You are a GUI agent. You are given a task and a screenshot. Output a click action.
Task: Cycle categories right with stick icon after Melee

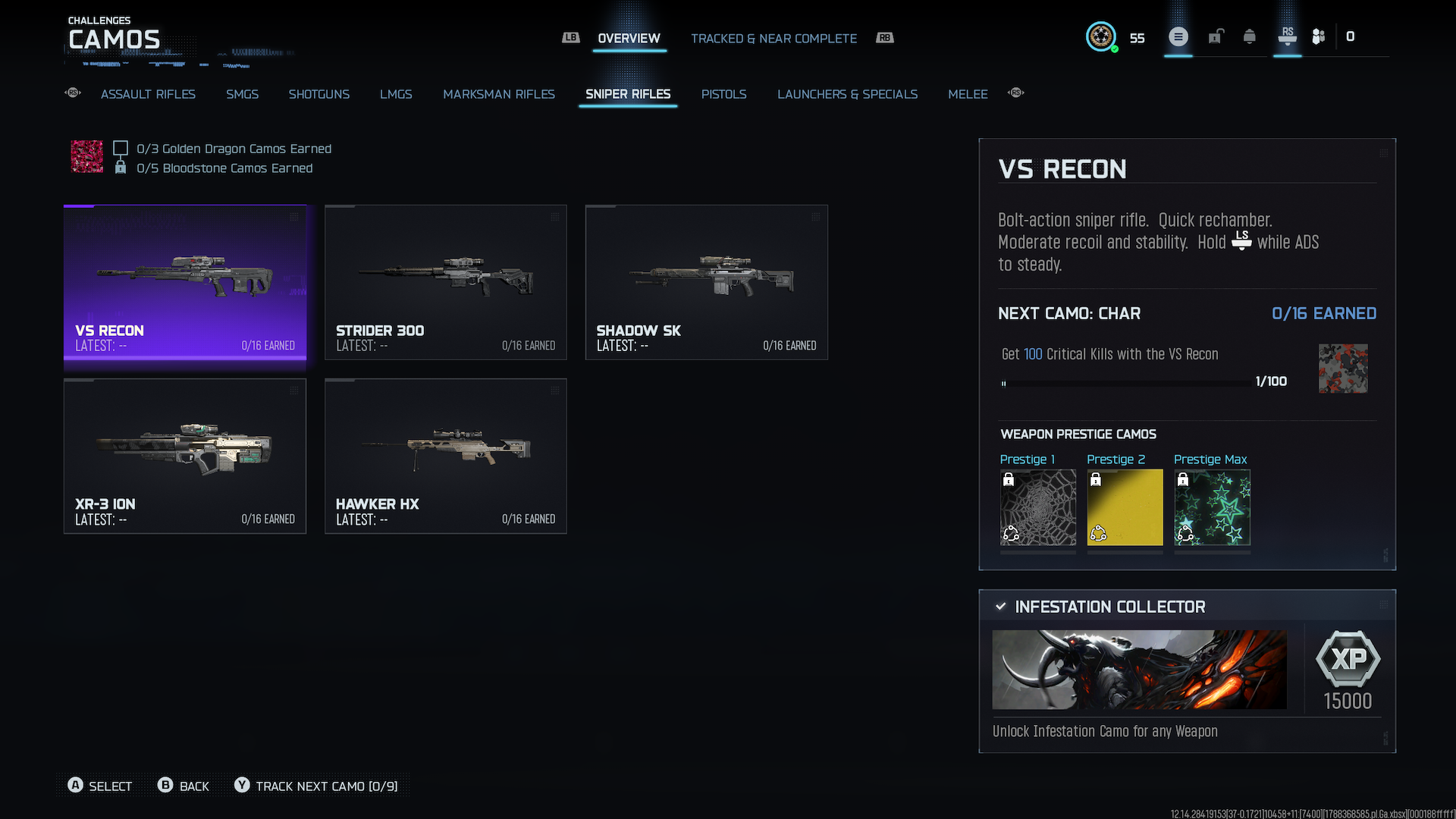(x=1016, y=93)
